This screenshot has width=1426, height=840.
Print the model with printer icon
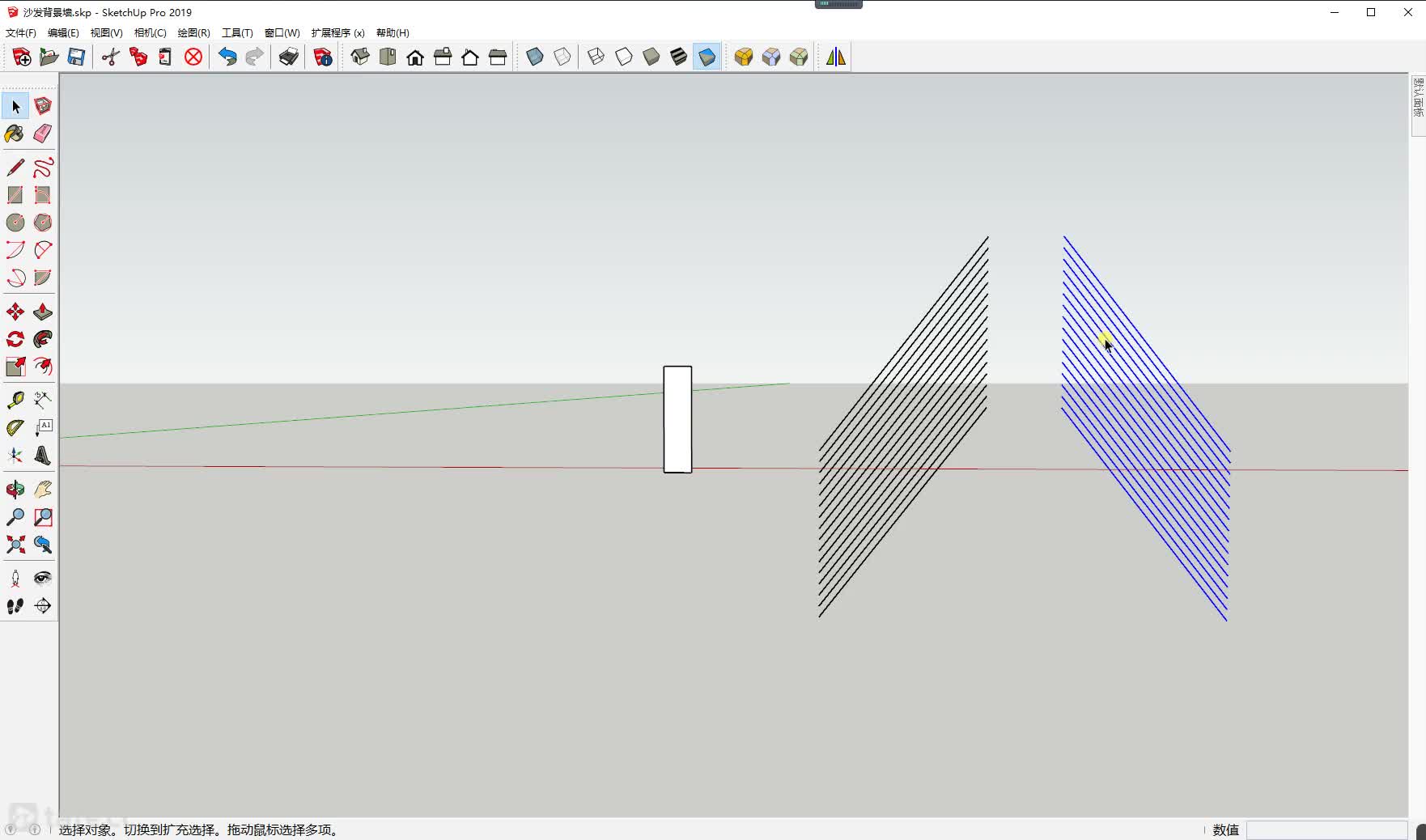(x=289, y=57)
